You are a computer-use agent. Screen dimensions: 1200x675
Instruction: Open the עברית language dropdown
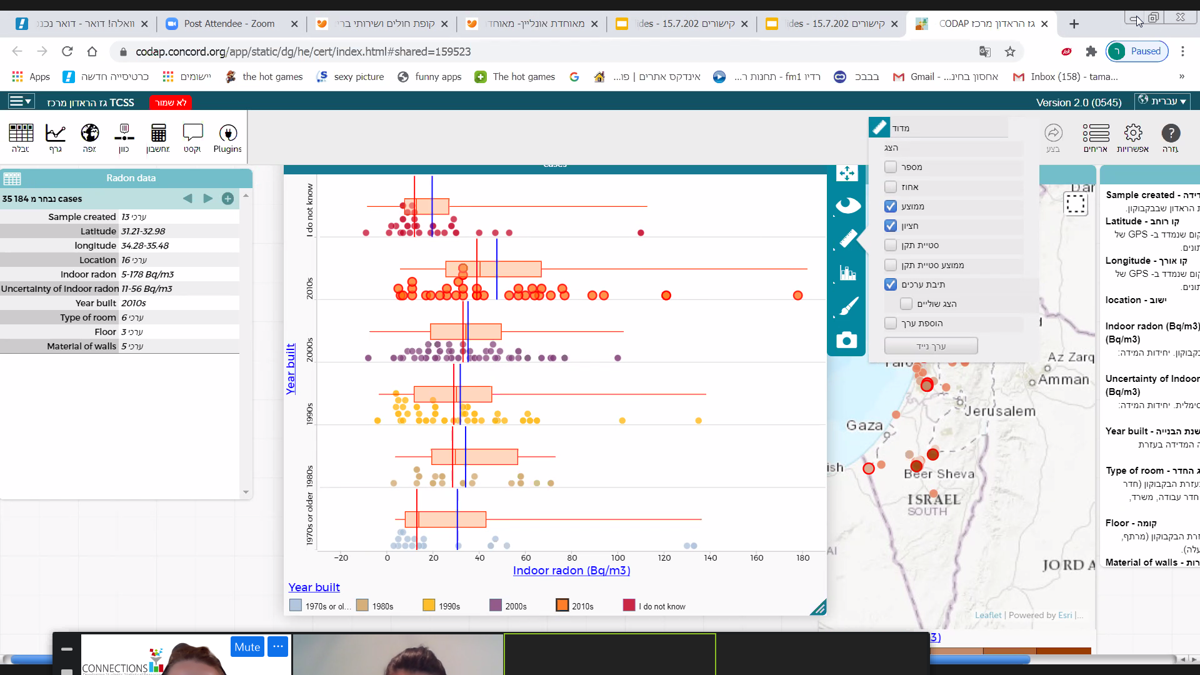(1162, 101)
